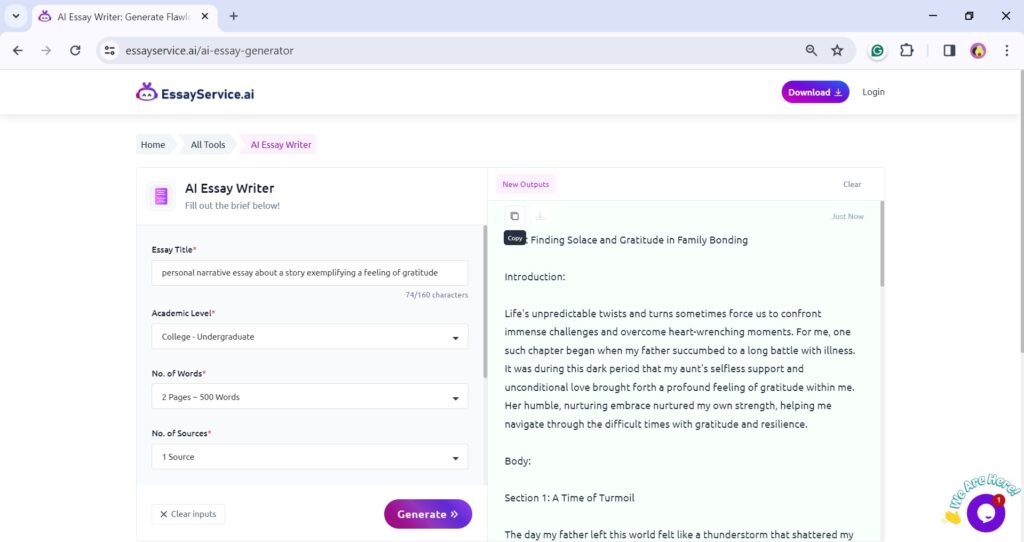Go to All Tools breadcrumb
The width and height of the screenshot is (1024, 542).
pos(208,144)
